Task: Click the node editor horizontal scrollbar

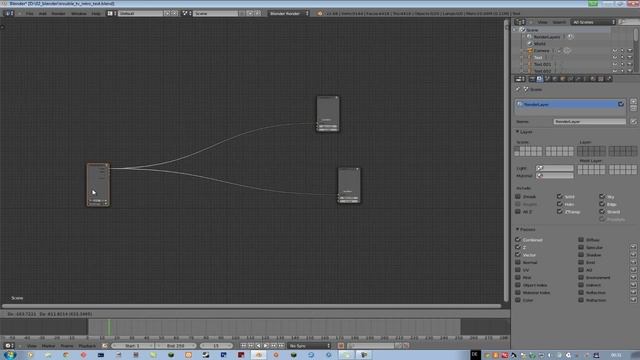Action: pos(251,306)
